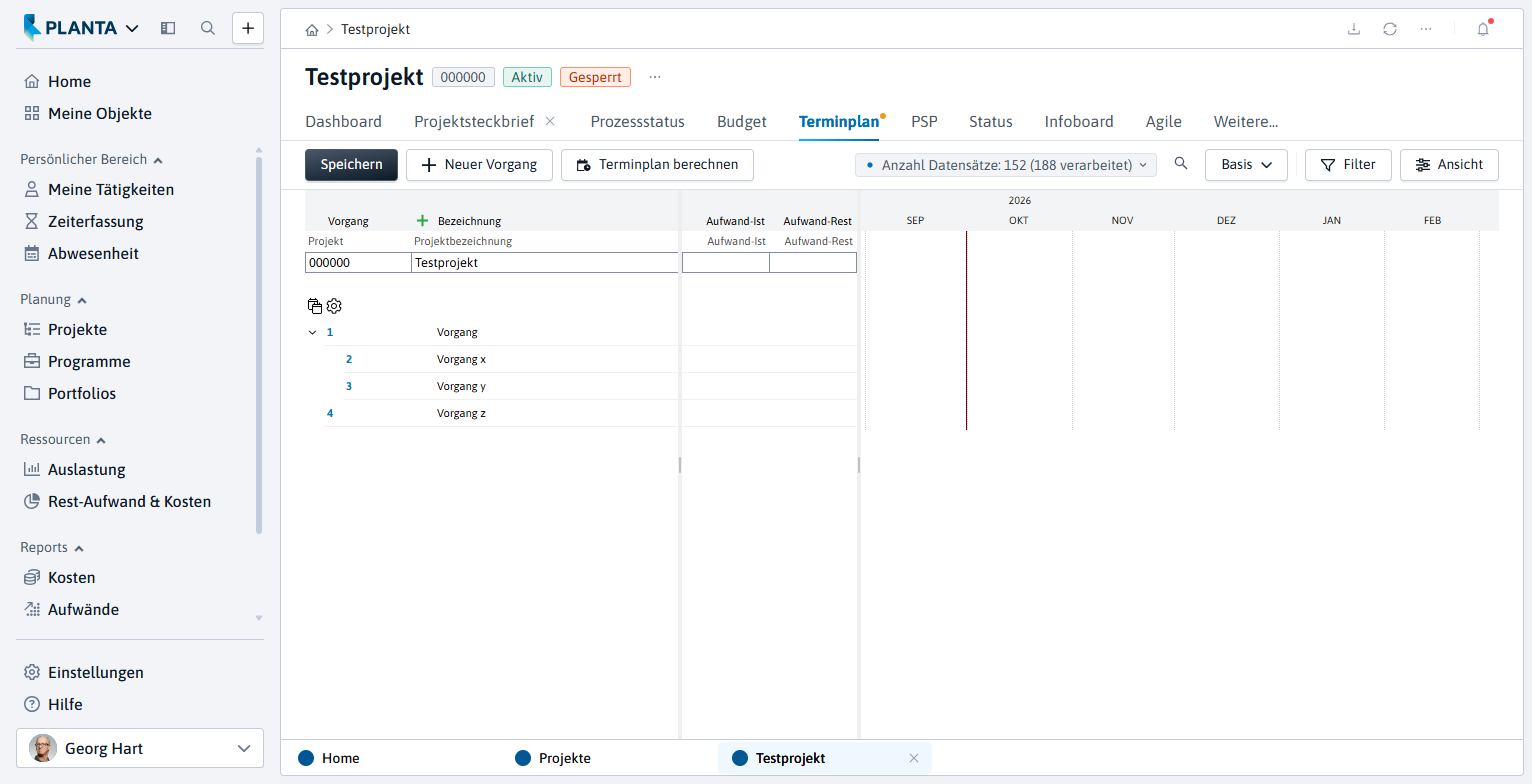This screenshot has height=784, width=1532.
Task: Click the refresh icon in header
Action: [1390, 29]
